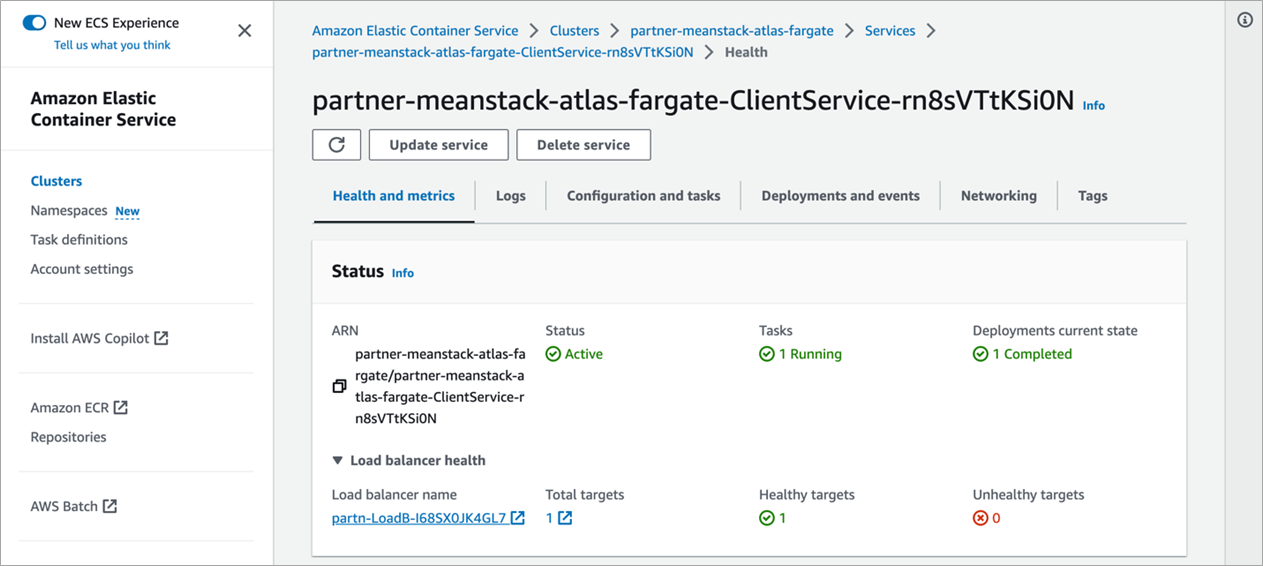The height and width of the screenshot is (566, 1263).
Task: Click the refresh service icon button
Action: click(x=336, y=145)
